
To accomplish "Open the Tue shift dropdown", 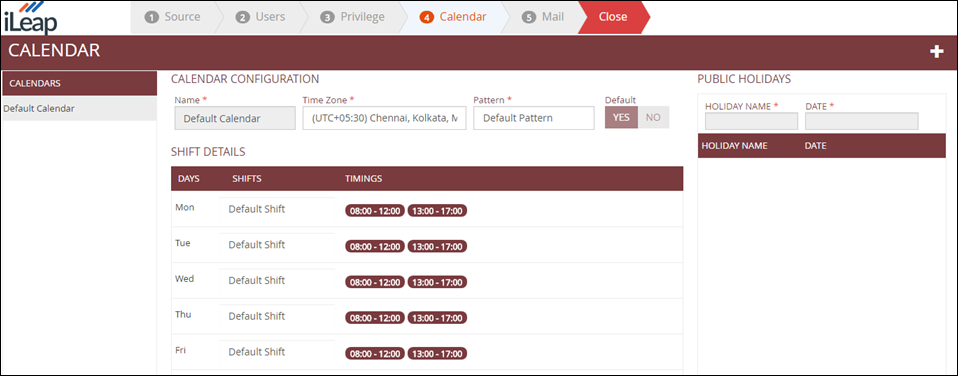I will pos(277,245).
